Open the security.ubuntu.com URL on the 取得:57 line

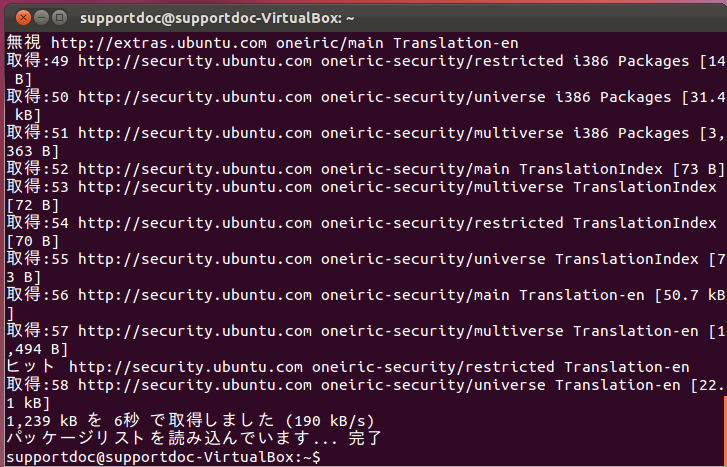pos(195,332)
